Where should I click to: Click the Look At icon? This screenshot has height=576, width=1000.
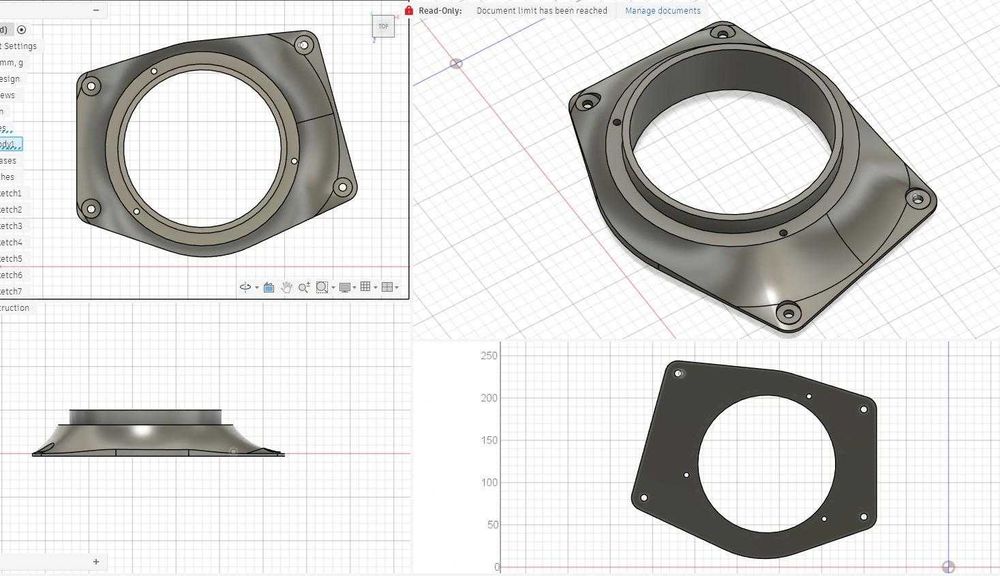coord(268,288)
